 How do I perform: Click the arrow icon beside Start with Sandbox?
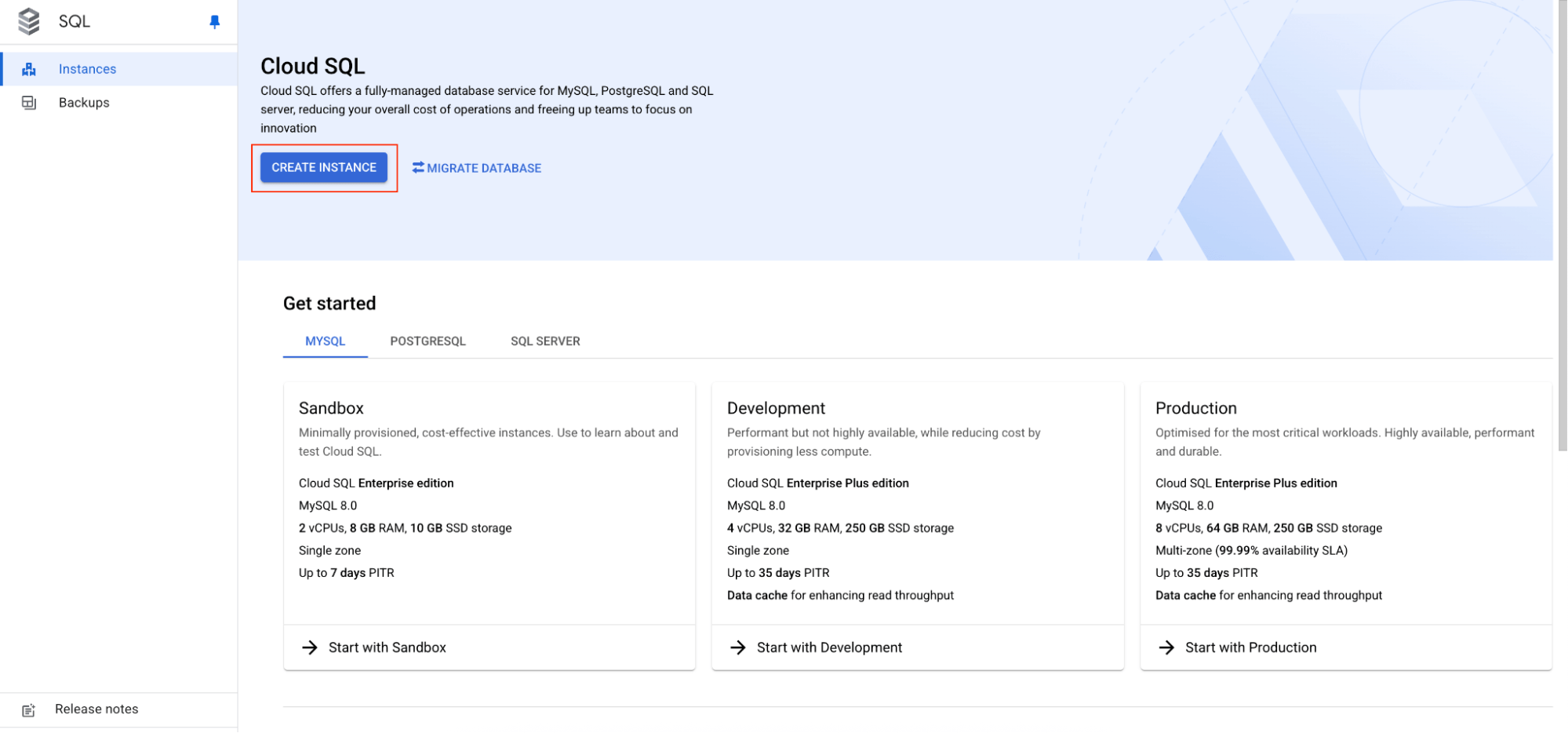pos(310,647)
